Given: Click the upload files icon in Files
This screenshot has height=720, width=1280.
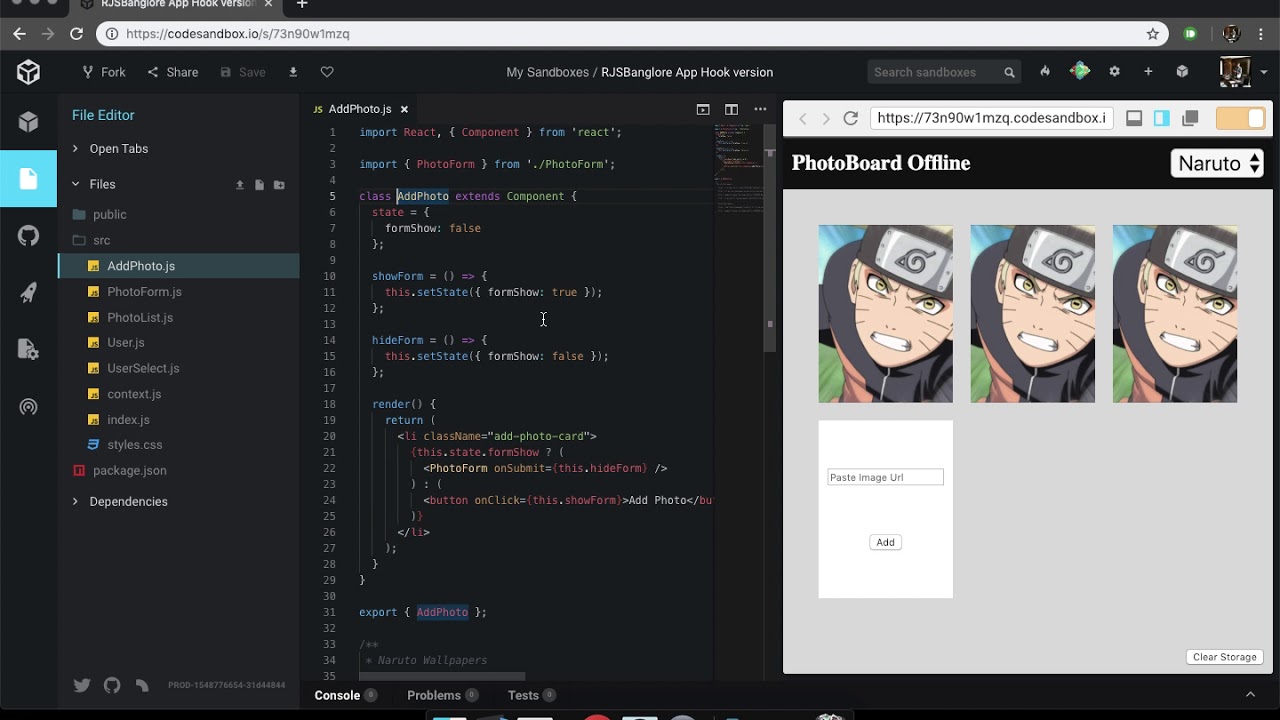Looking at the screenshot, I should click(240, 185).
